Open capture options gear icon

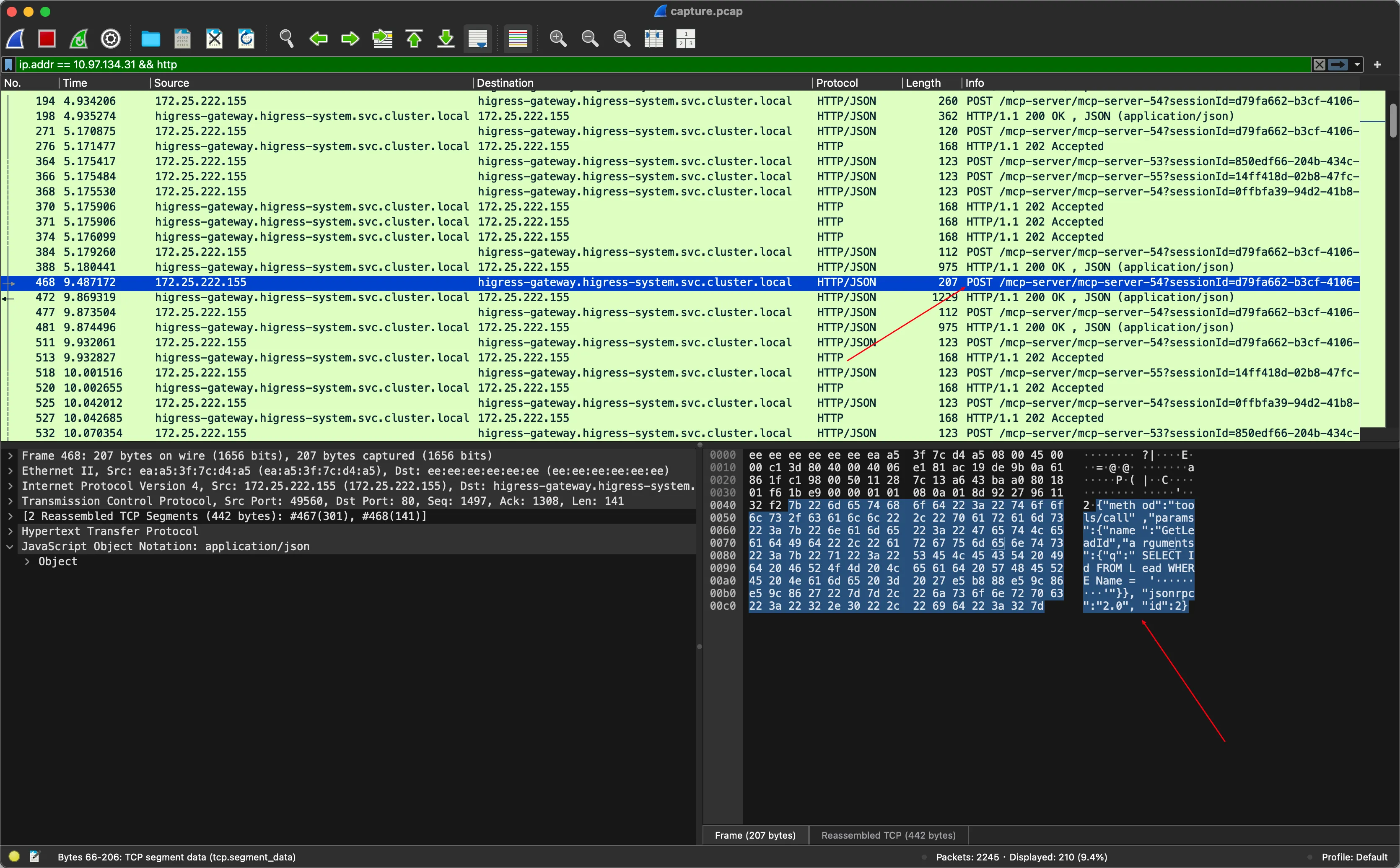(x=111, y=39)
